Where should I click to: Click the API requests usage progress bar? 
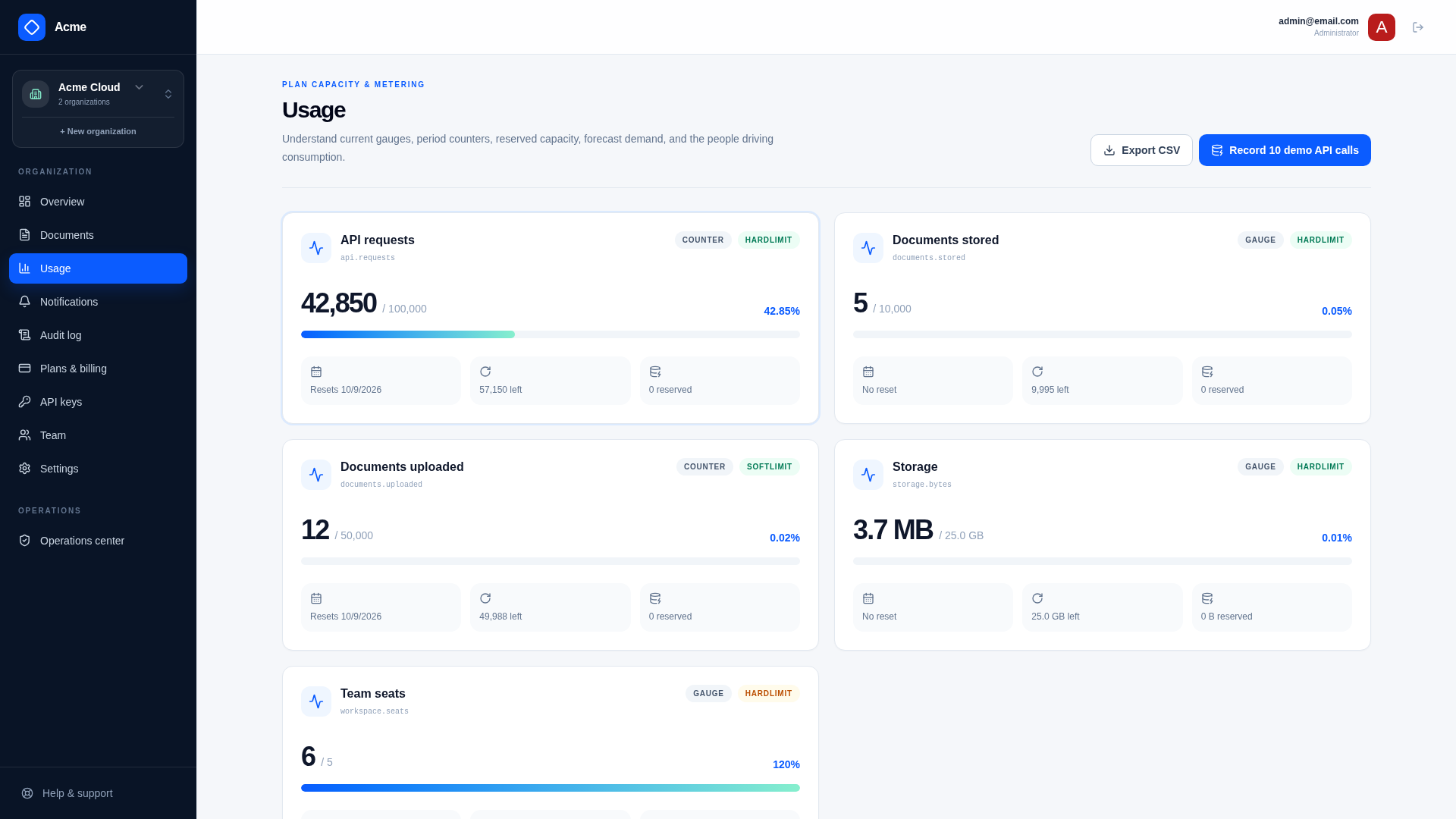[x=551, y=334]
